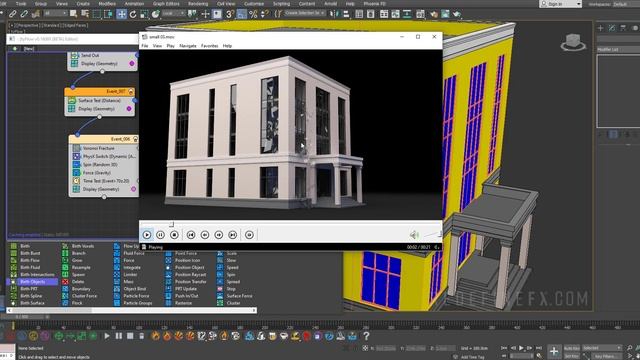Click the question mark help icon in bottom toolbar

coord(366,336)
